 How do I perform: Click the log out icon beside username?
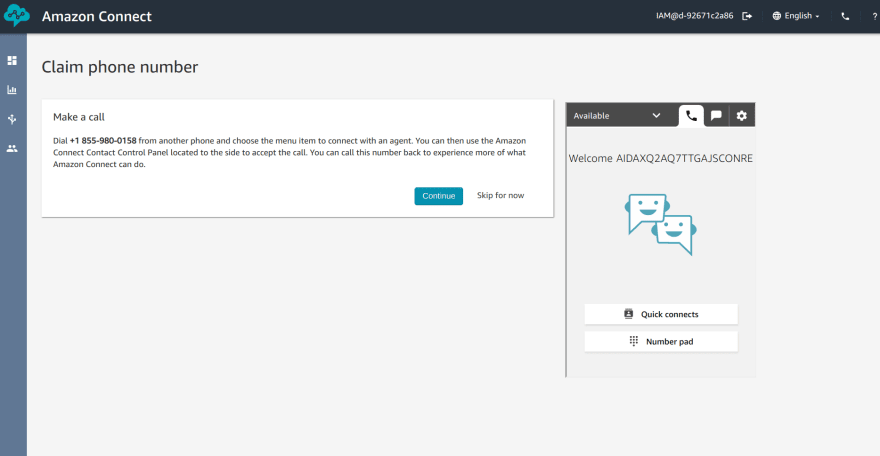747,16
